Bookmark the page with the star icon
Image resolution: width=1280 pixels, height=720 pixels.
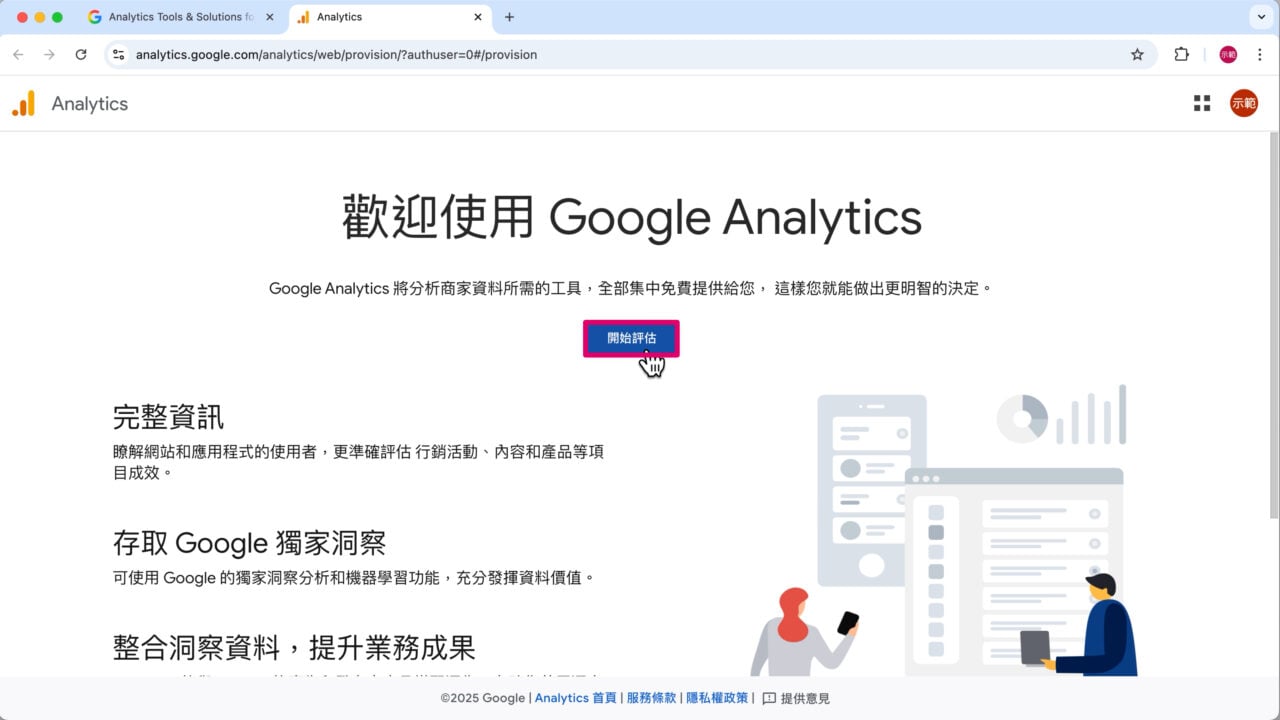pos(1137,55)
